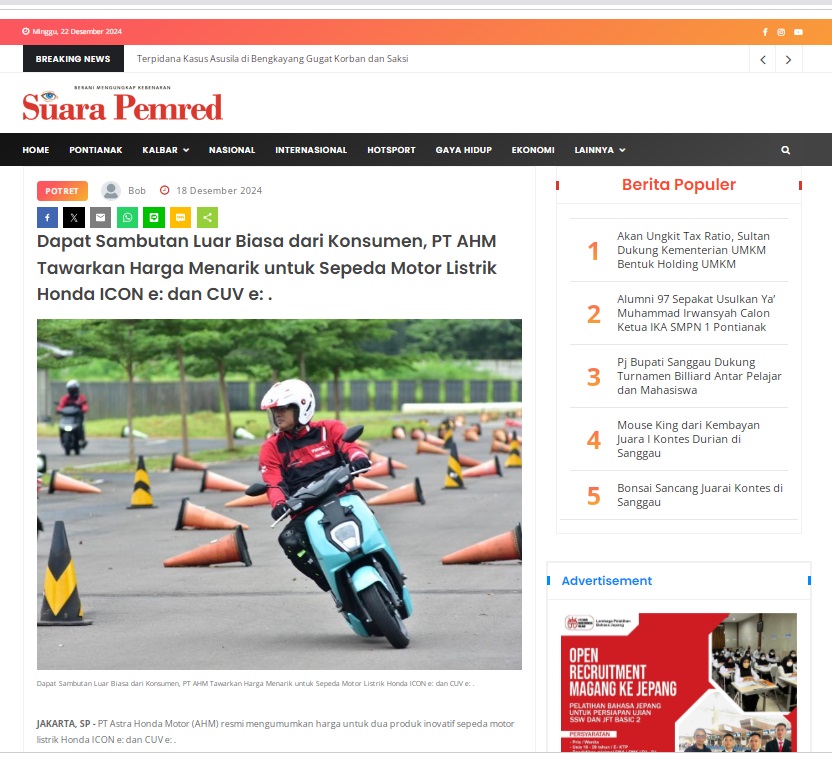Share article on Facebook
This screenshot has width=832, height=757.
[x=47, y=217]
